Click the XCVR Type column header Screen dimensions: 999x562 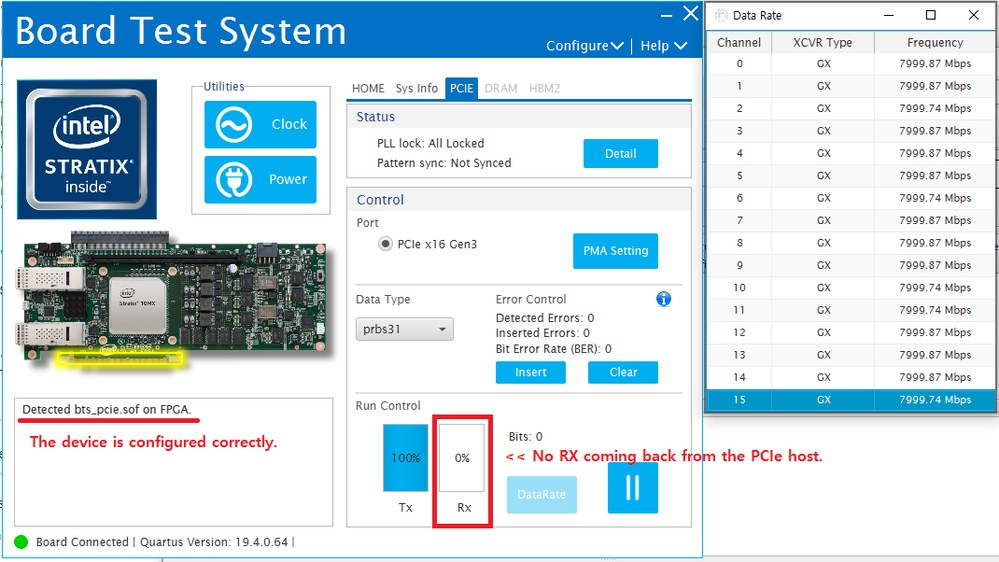(x=823, y=43)
